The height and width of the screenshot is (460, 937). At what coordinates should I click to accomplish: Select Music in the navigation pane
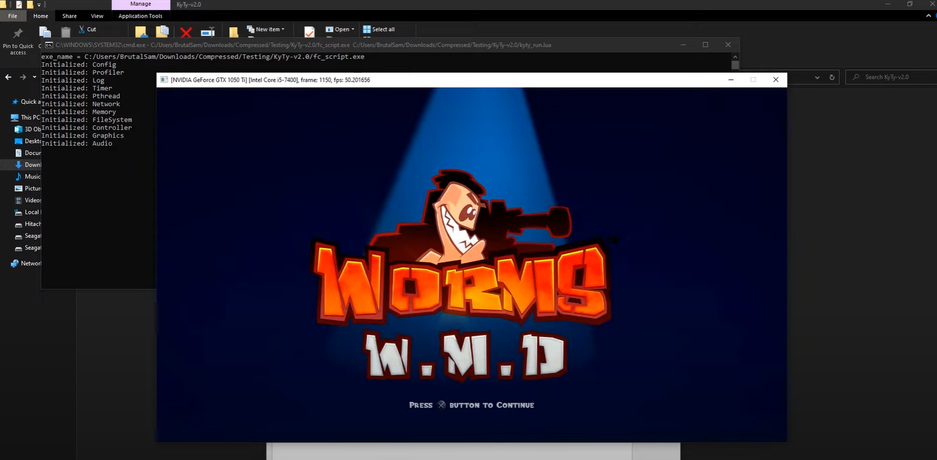pyautogui.click(x=32, y=176)
